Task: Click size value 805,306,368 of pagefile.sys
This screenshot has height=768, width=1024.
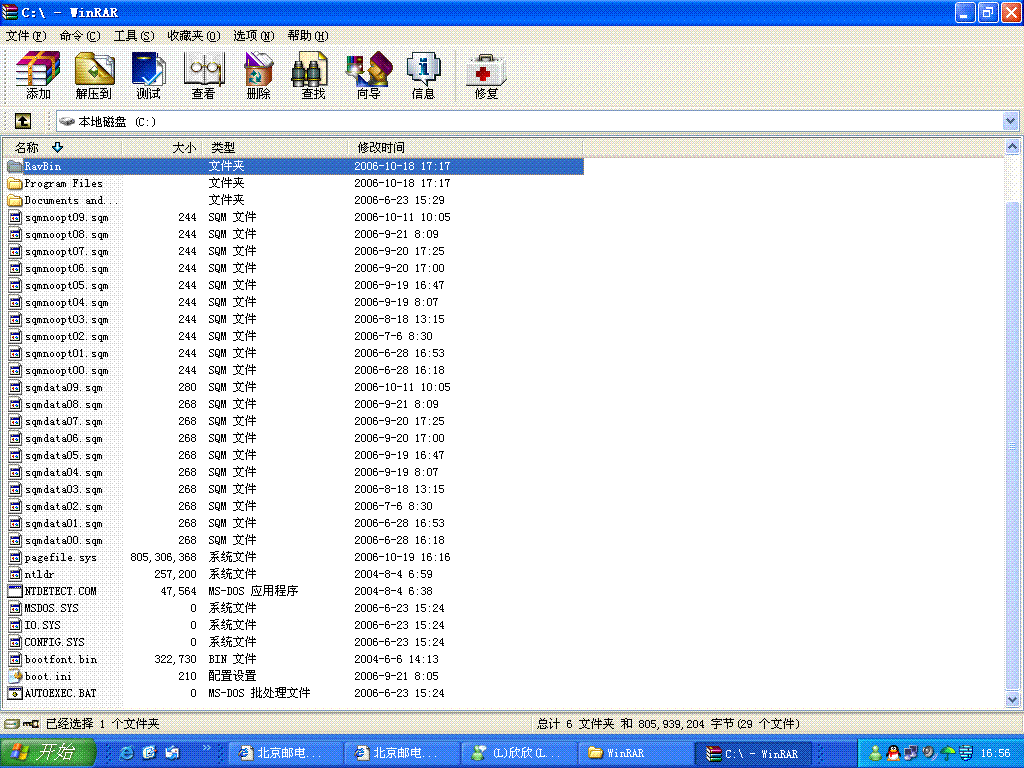Action: pos(163,557)
